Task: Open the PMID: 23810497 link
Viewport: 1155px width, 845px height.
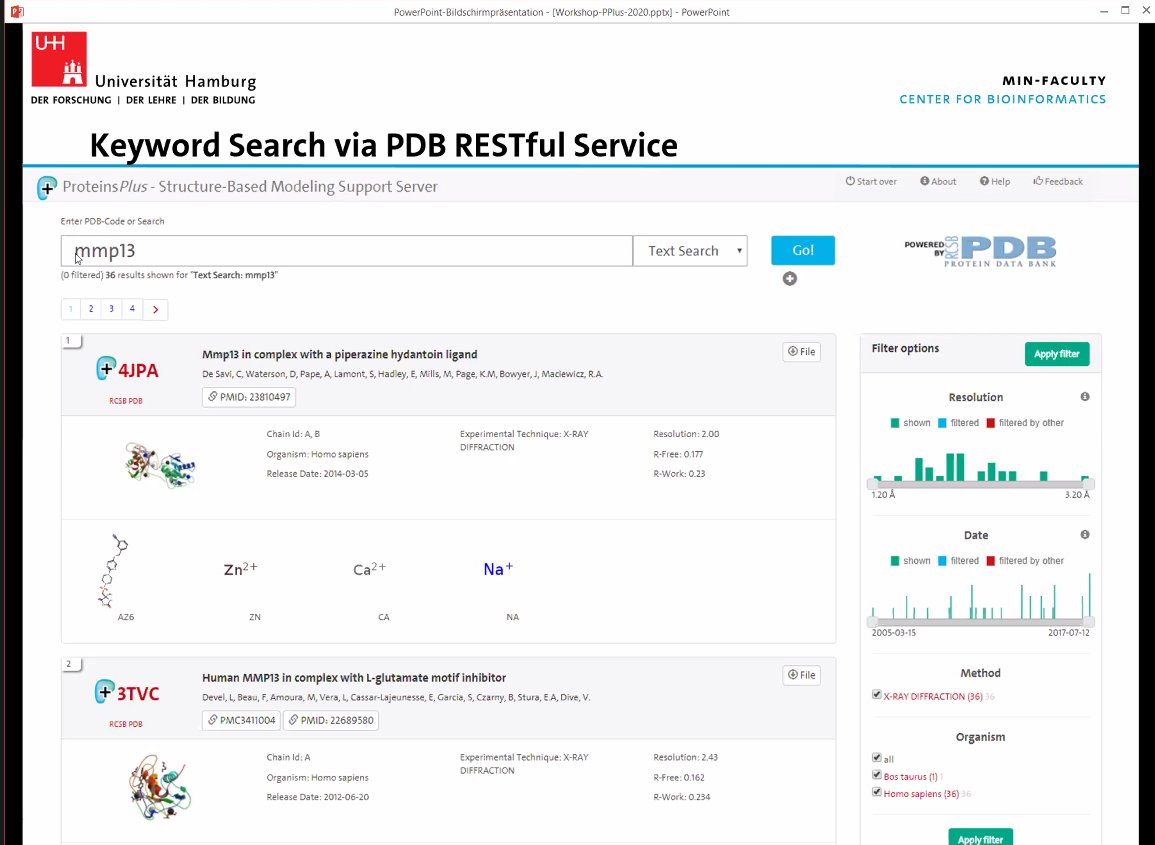Action: click(249, 397)
